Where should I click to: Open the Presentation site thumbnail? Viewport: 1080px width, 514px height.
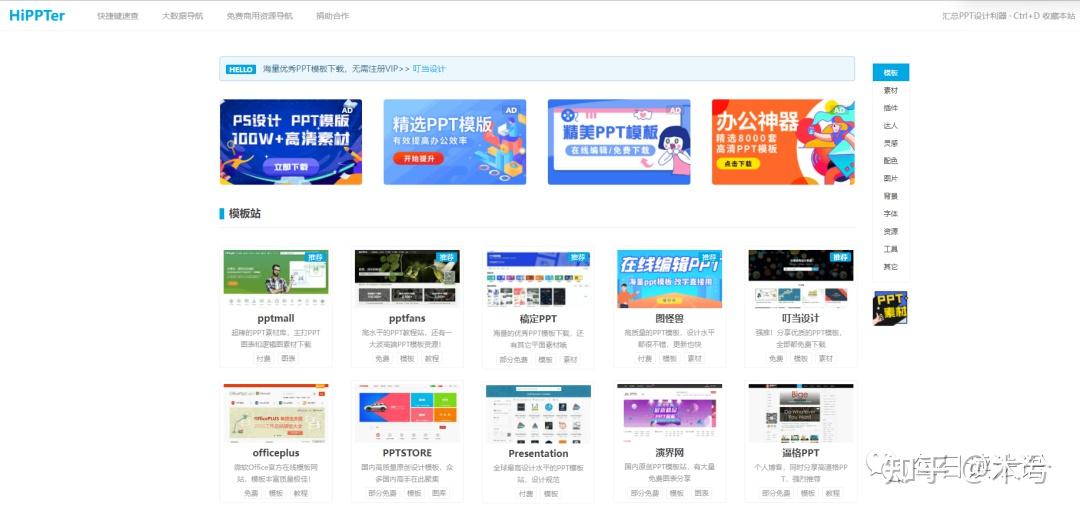point(539,413)
